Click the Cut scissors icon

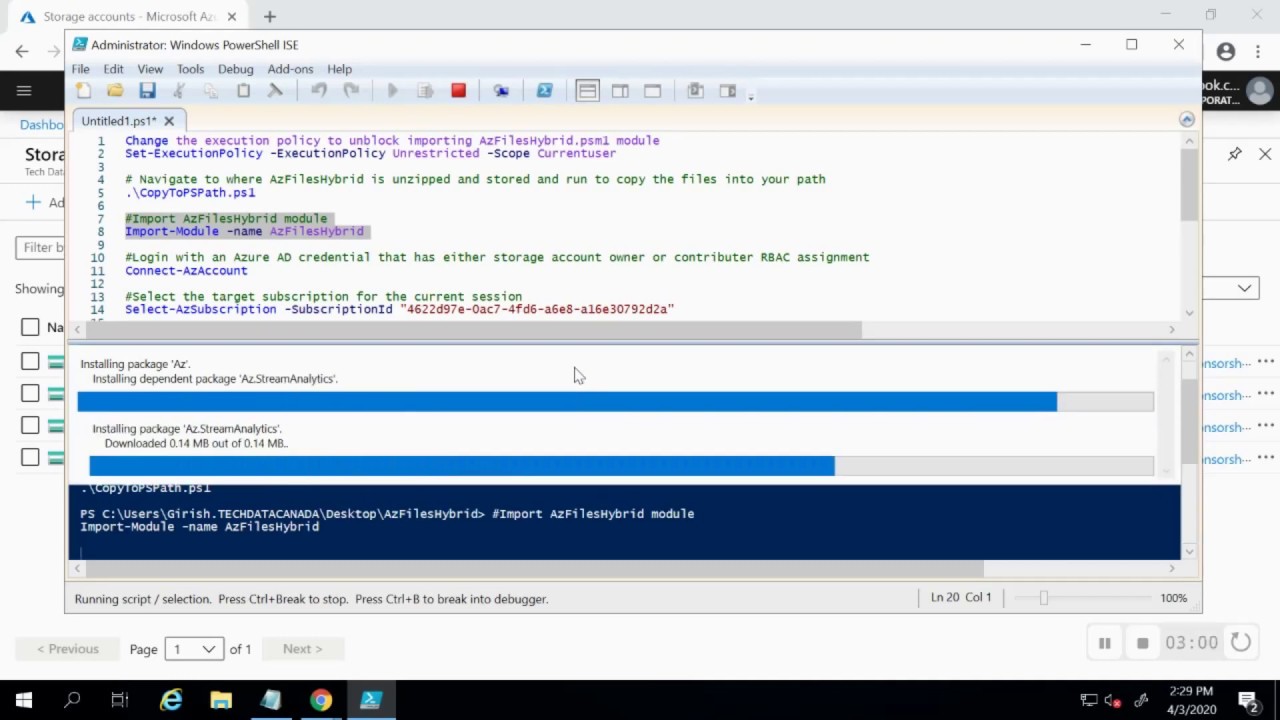179,91
